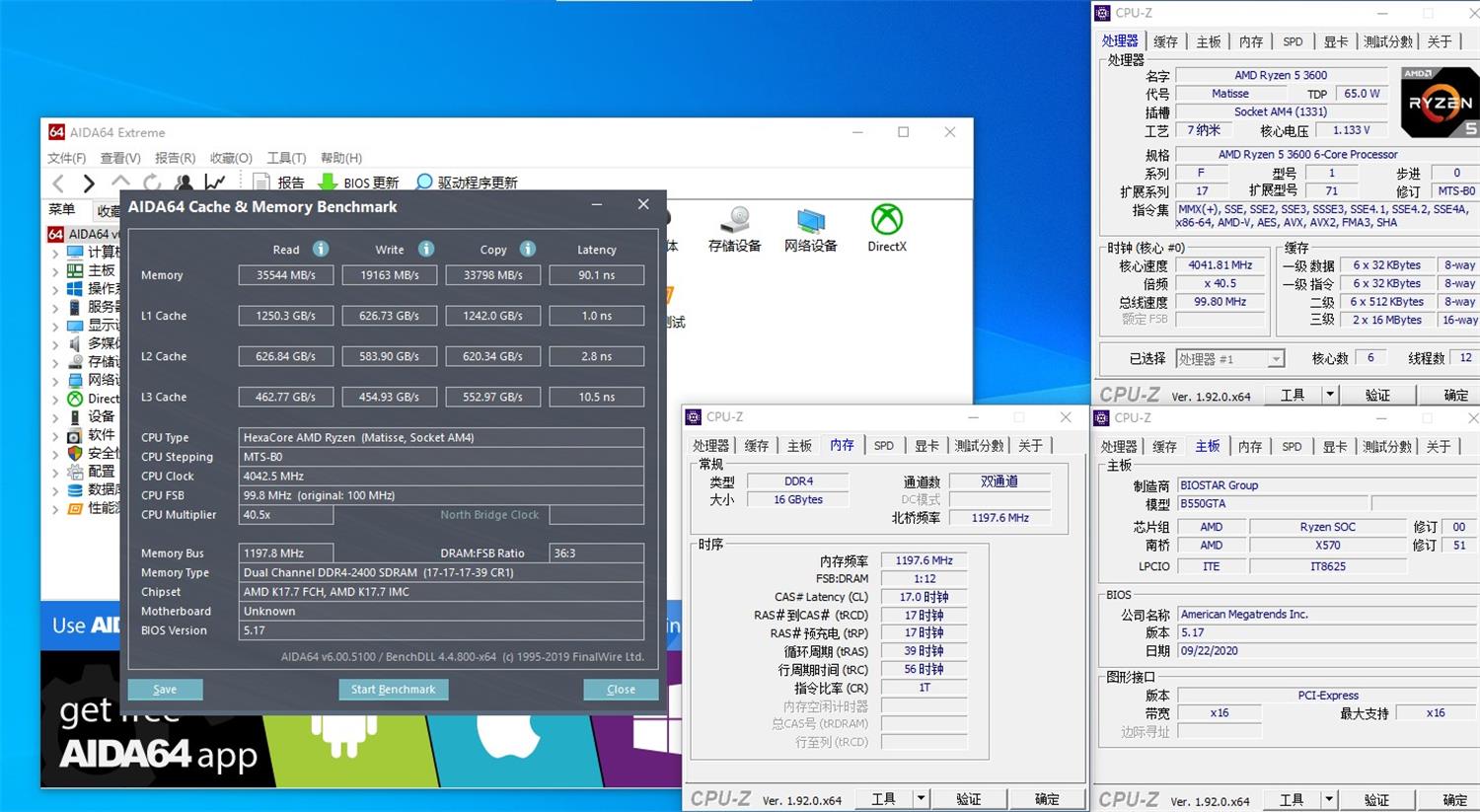Expand the 操作系统 tree node

(x=55, y=289)
